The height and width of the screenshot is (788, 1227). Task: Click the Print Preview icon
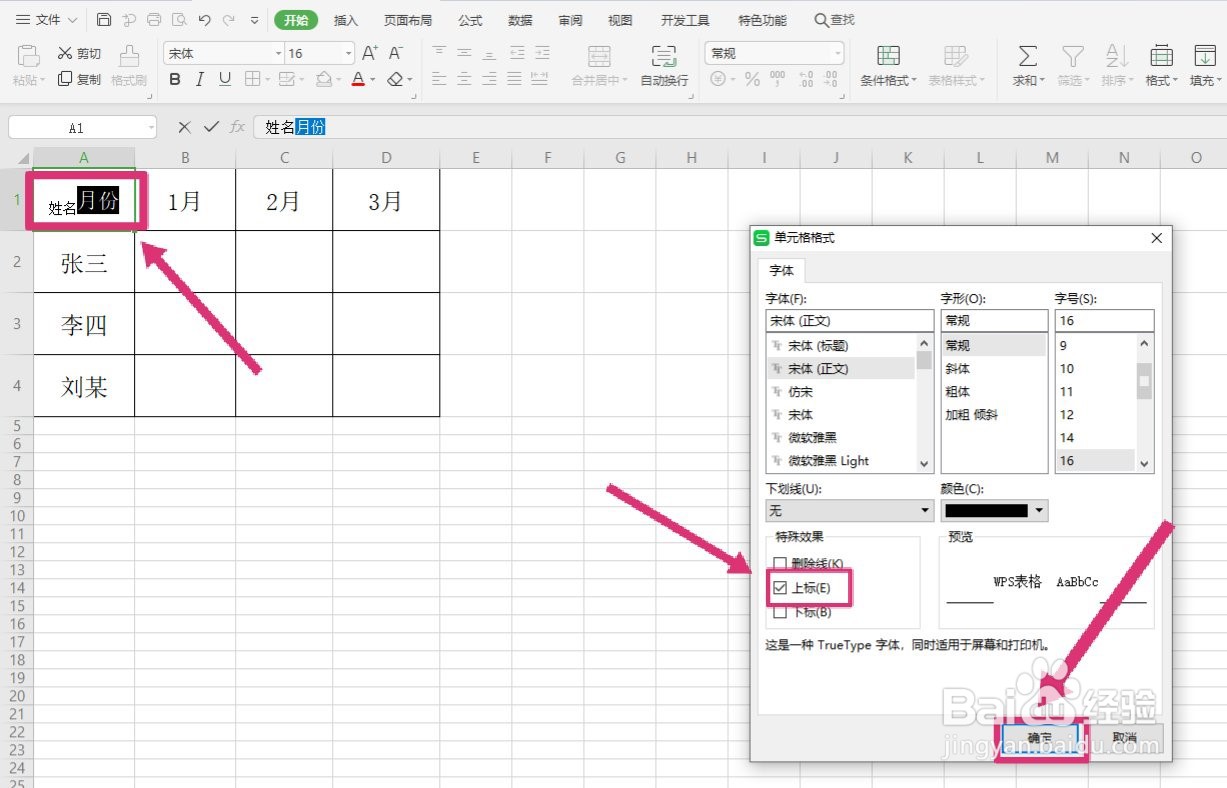(x=179, y=20)
